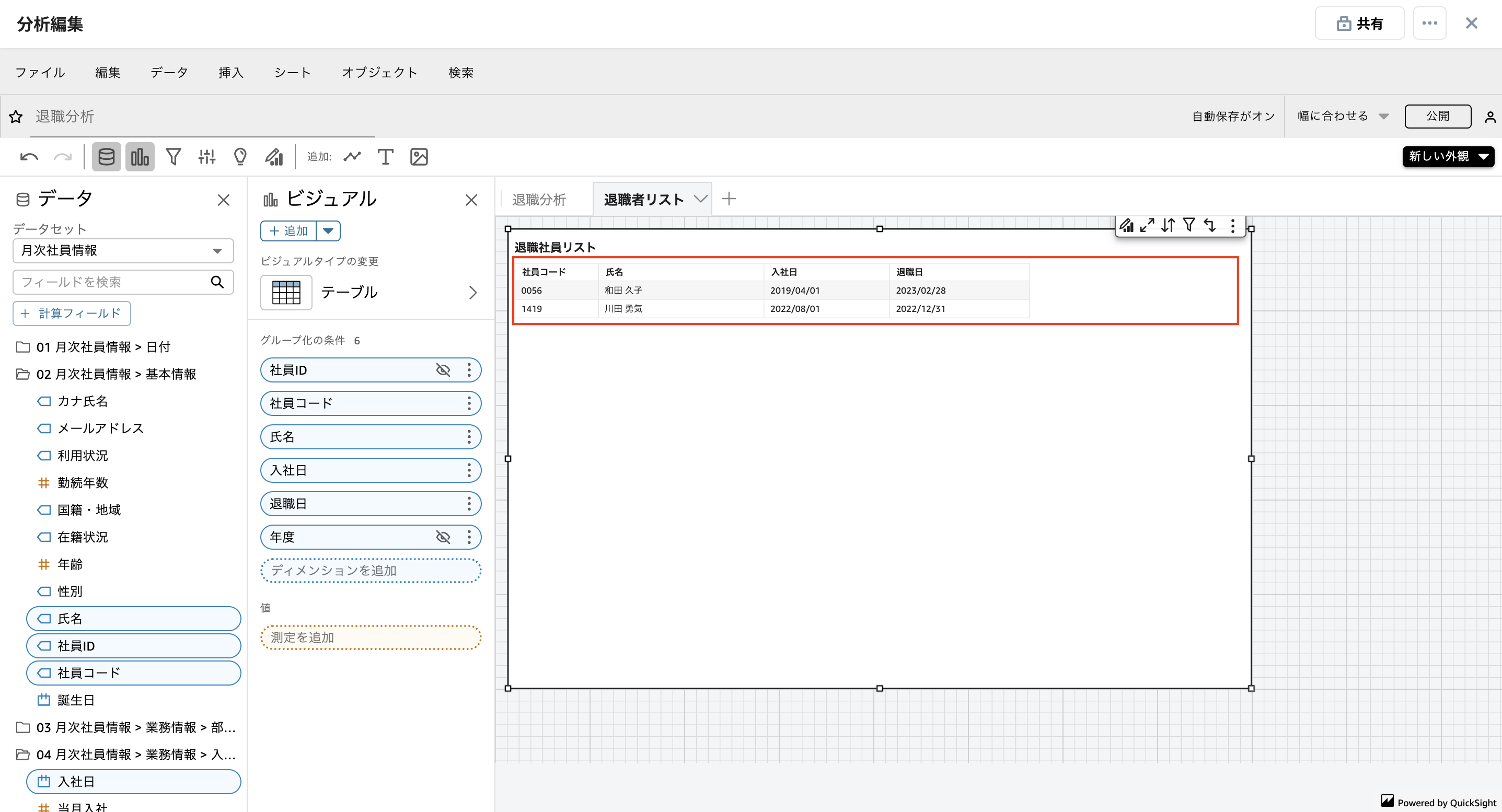Open the data panel with database icon
The height and width of the screenshot is (812, 1502).
click(x=106, y=156)
